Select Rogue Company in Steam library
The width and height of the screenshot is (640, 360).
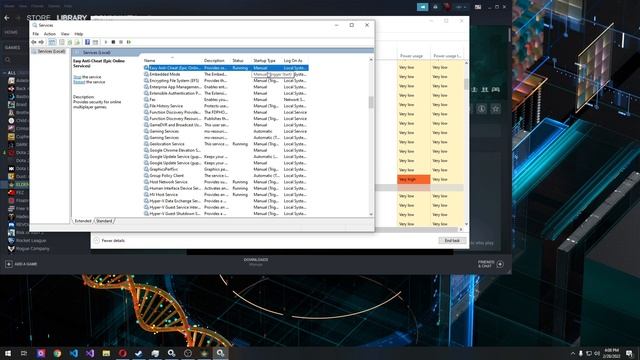click(x=29, y=249)
